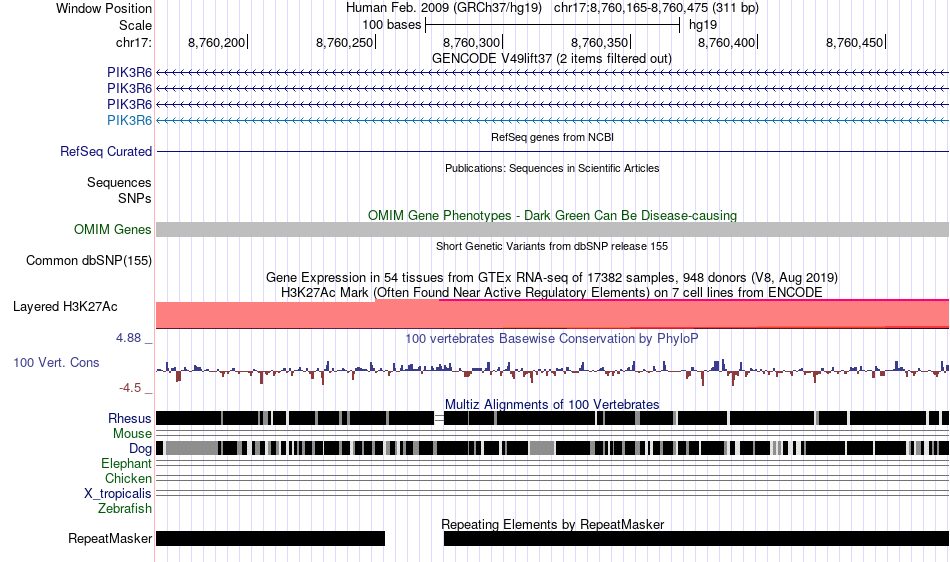Click the Zebrafish alignment label
The height and width of the screenshot is (562, 950).
tap(125, 509)
